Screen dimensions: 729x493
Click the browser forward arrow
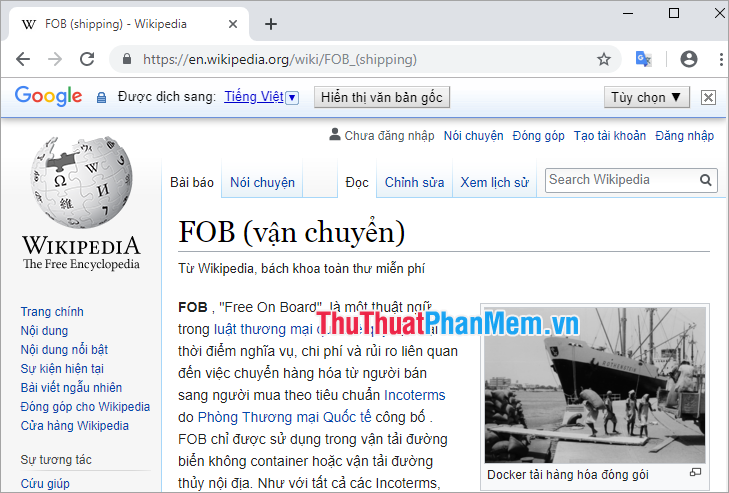pyautogui.click(x=55, y=59)
